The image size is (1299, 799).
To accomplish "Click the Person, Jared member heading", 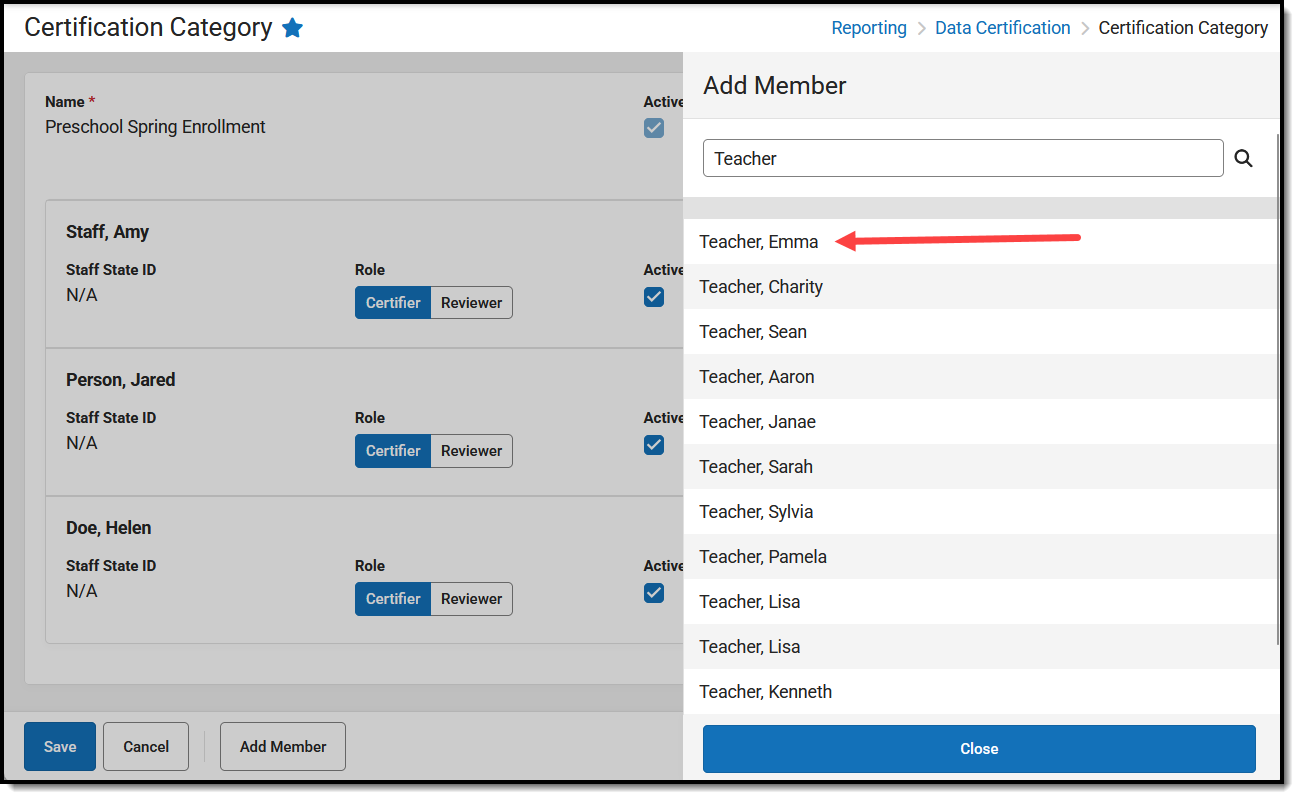I will coord(120,380).
